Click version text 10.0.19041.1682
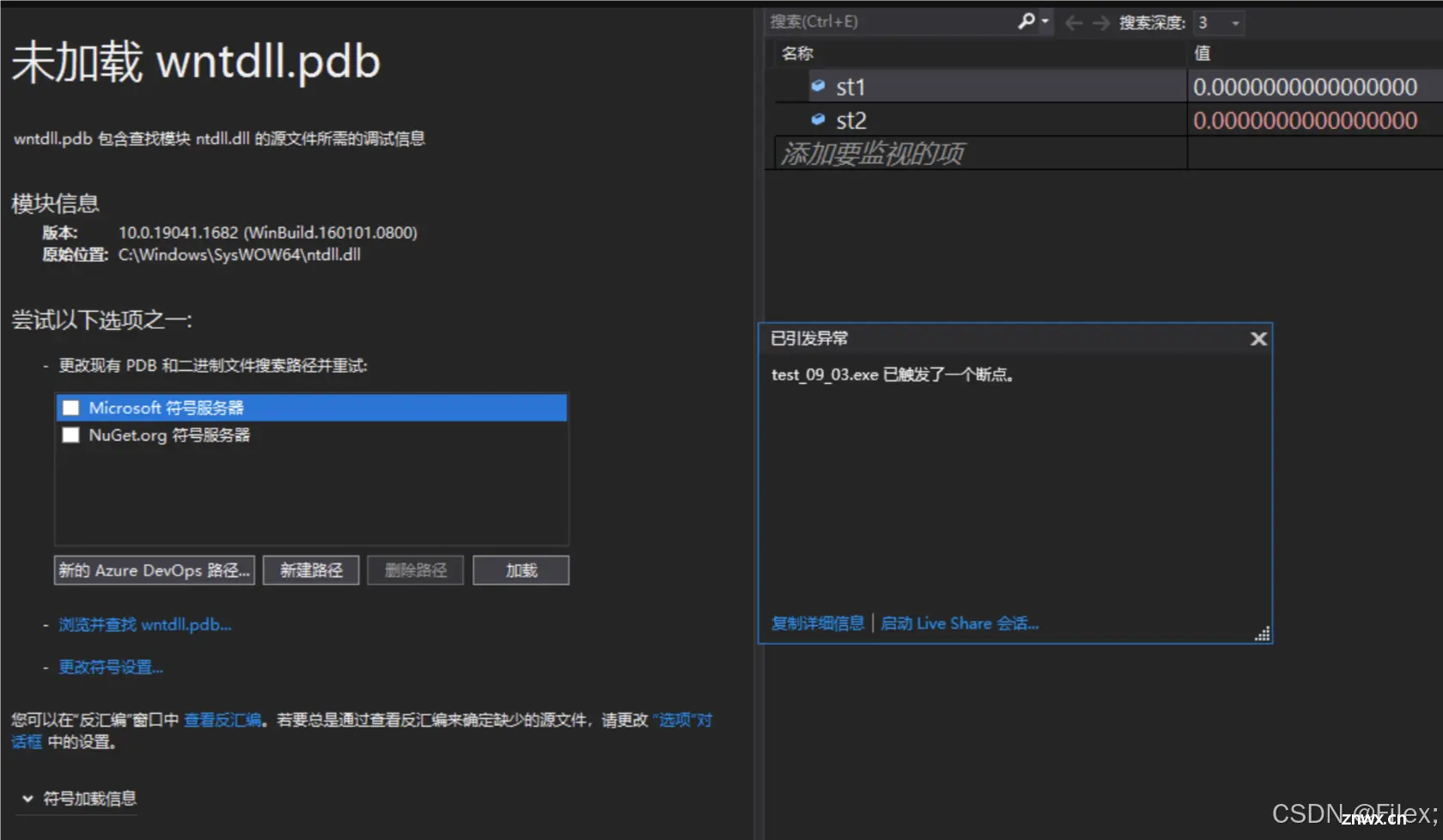 178,233
